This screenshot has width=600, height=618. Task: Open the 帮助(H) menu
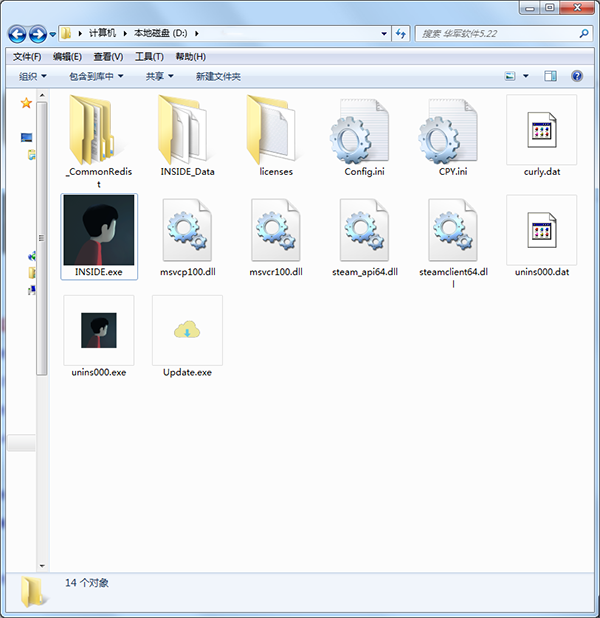(190, 57)
